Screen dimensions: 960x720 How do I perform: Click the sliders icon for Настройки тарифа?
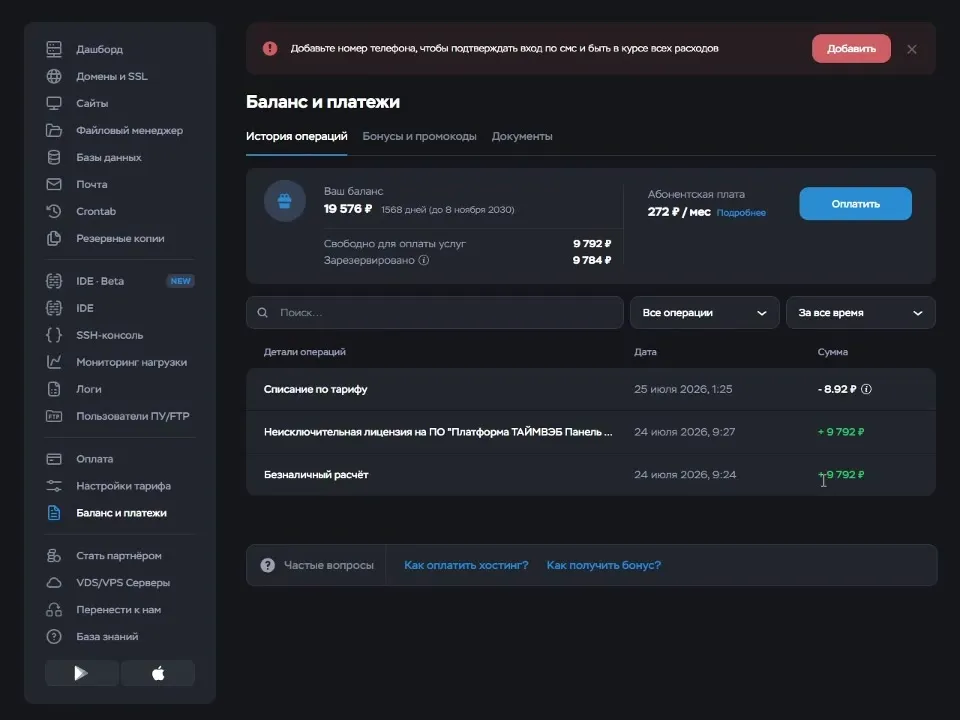54,486
